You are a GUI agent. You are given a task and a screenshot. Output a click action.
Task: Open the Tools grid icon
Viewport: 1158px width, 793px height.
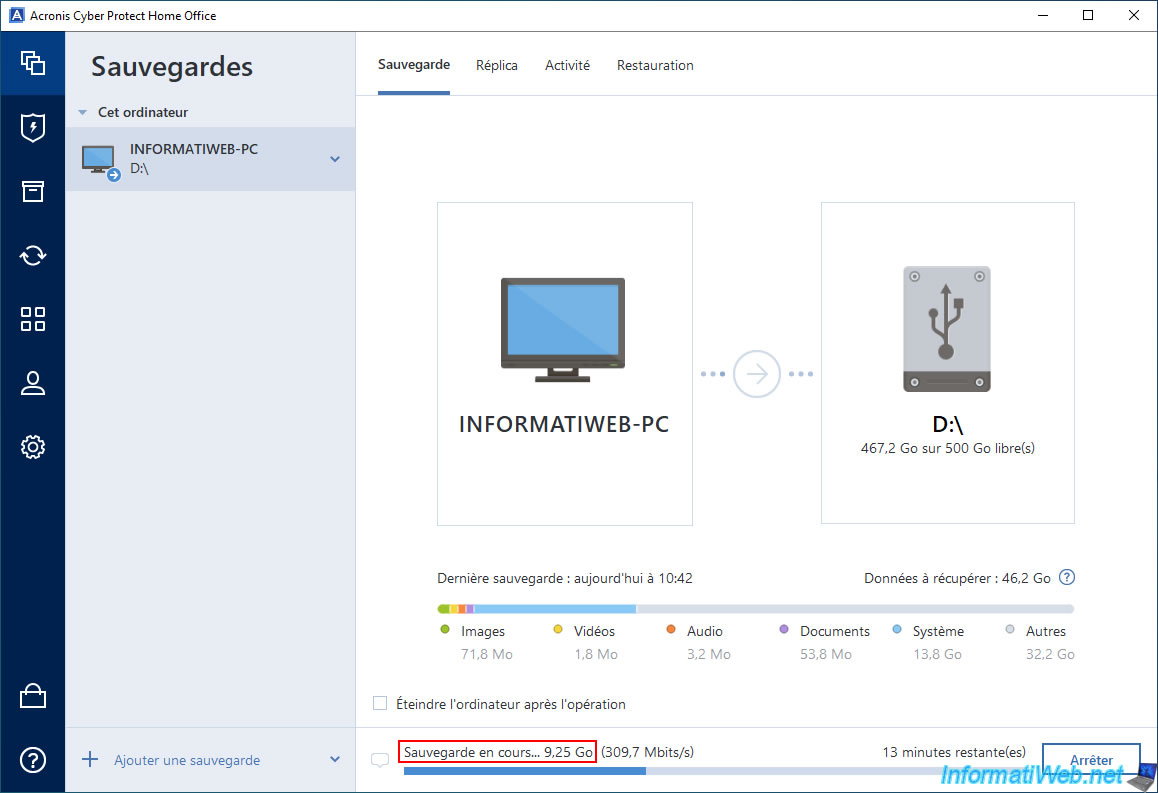32,319
